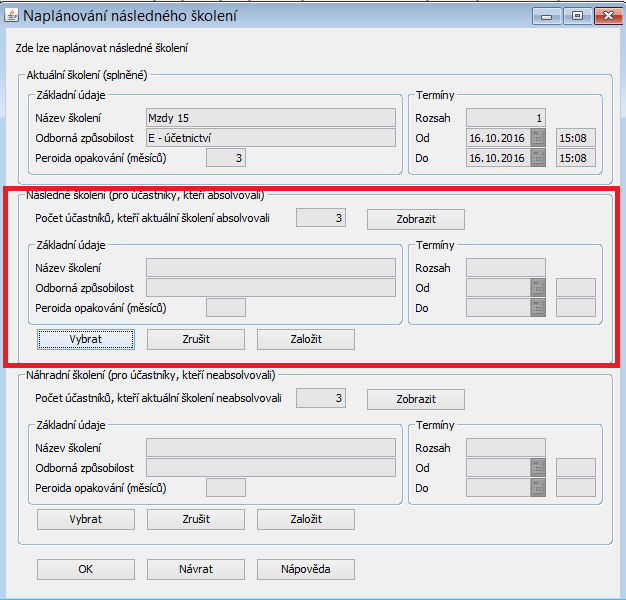This screenshot has width=626, height=600.
Task: Click Do calendar icon in Následné školení
Action: pyautogui.click(x=538, y=308)
